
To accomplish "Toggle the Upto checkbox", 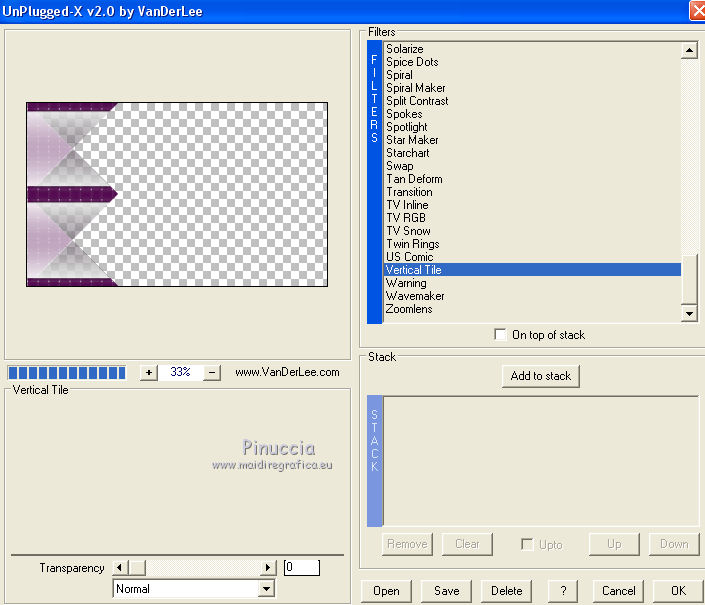I will (x=527, y=544).
